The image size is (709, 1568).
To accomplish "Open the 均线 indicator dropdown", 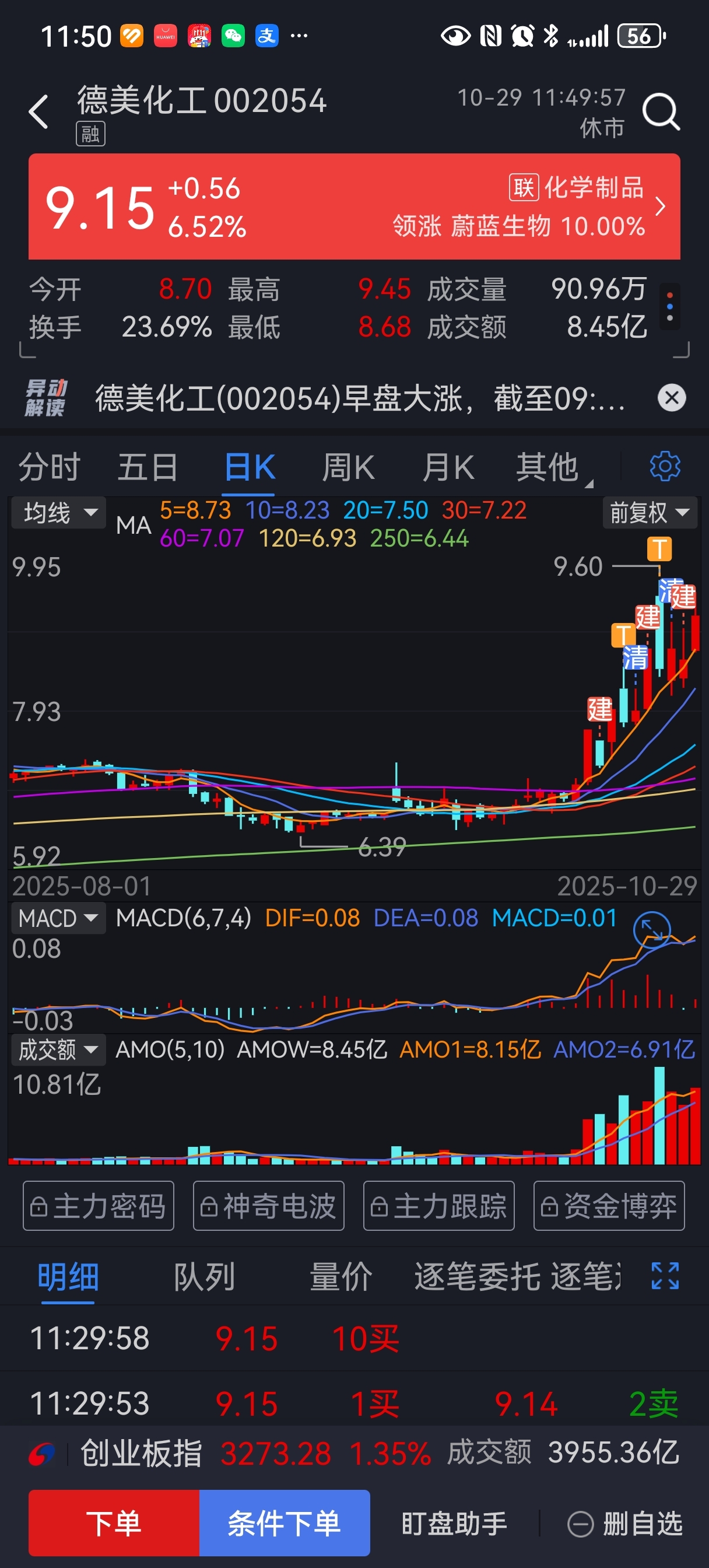I will [x=59, y=513].
